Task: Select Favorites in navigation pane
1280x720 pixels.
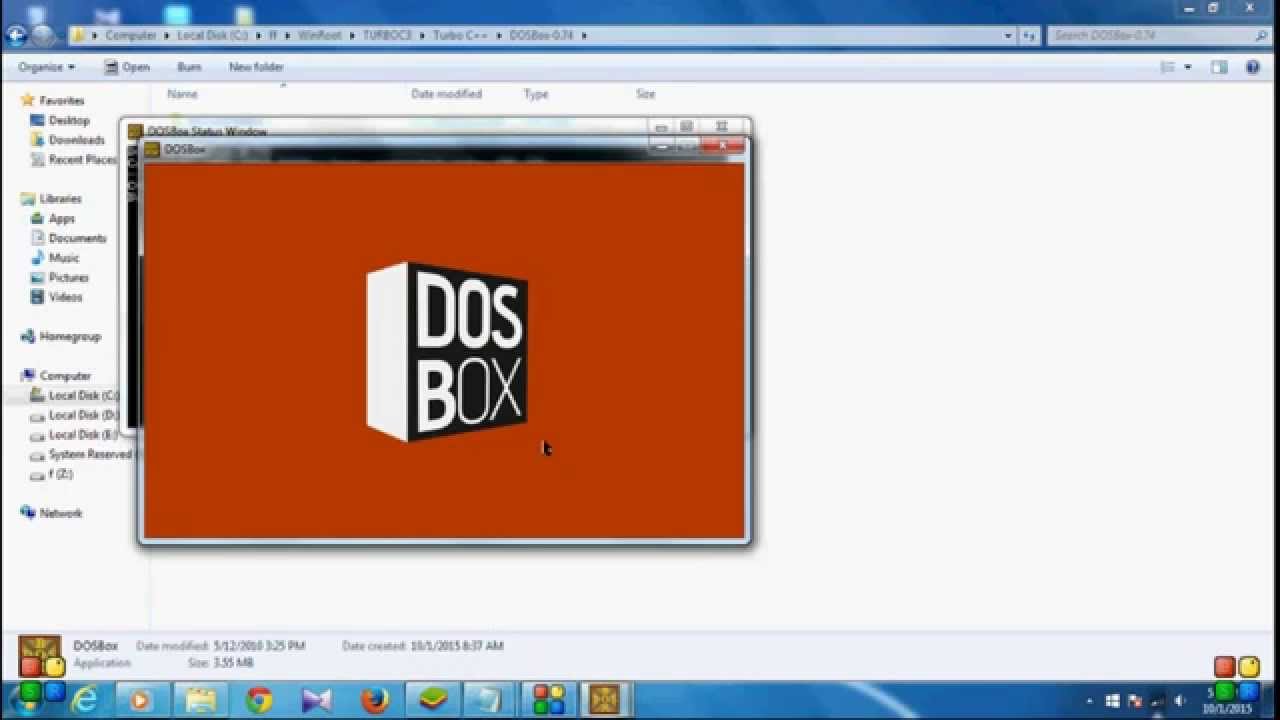Action: pos(62,101)
